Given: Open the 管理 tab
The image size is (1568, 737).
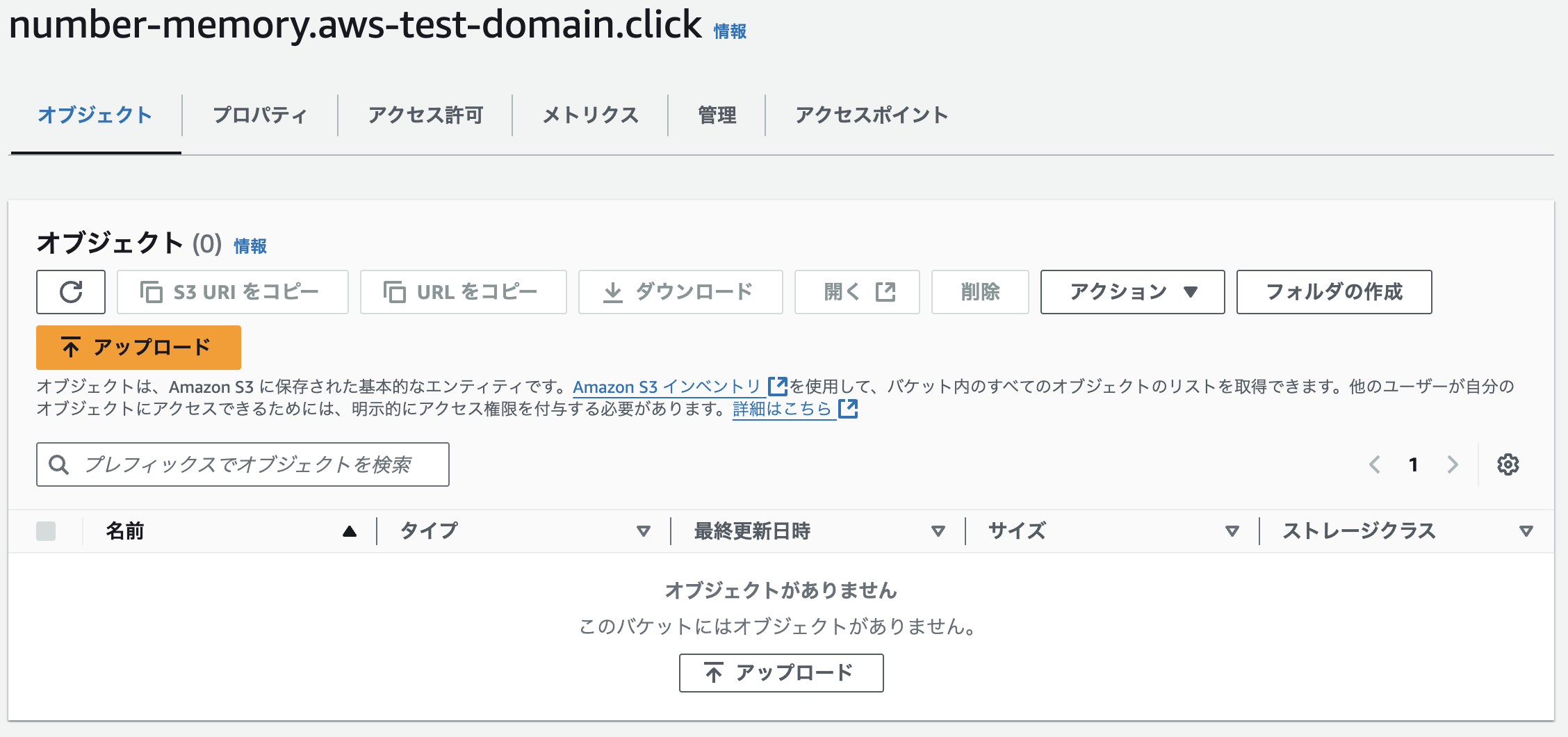Looking at the screenshot, I should coord(717,115).
